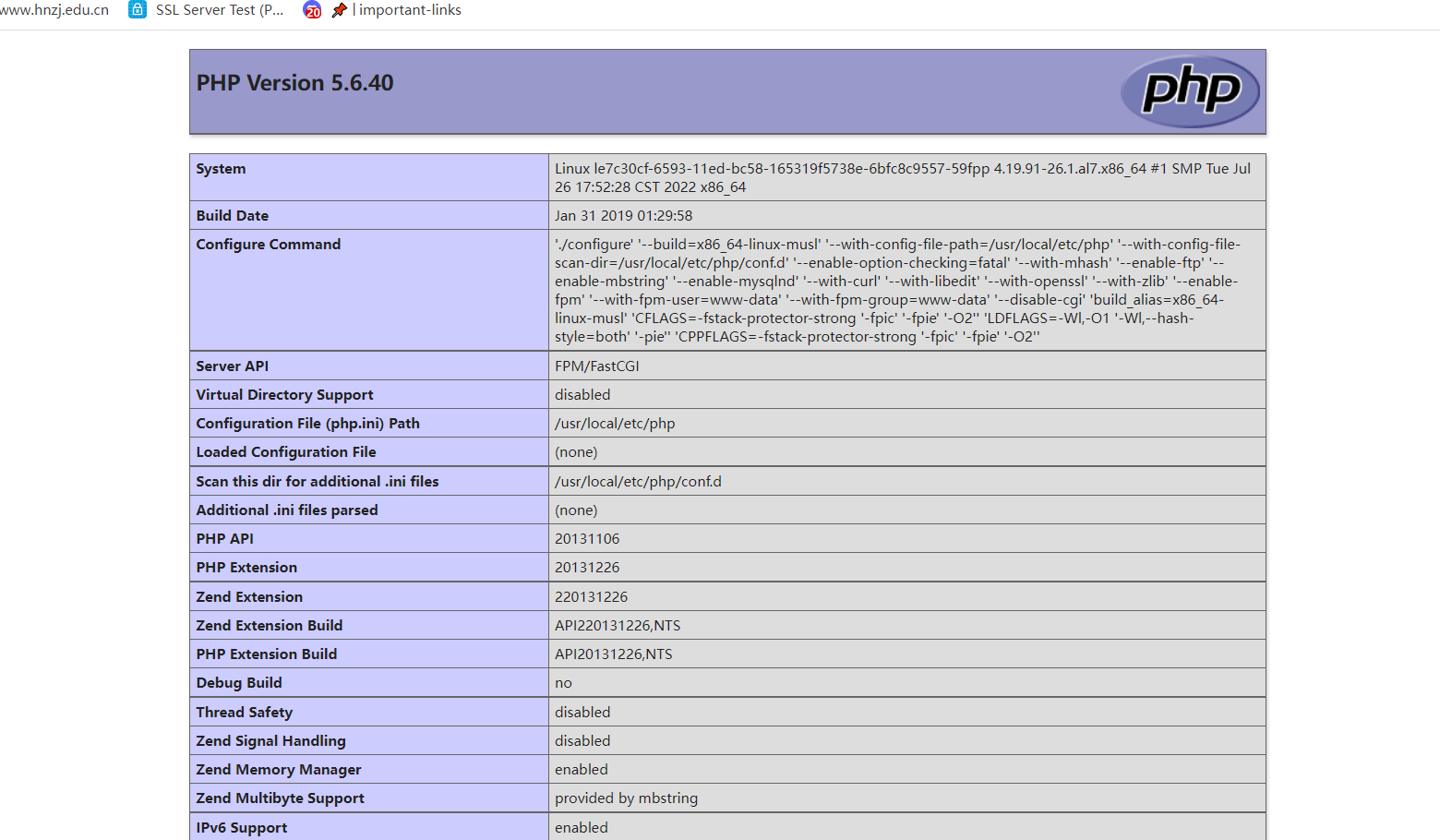
Task: Click the Configure Command label cell
Action: tap(268, 245)
